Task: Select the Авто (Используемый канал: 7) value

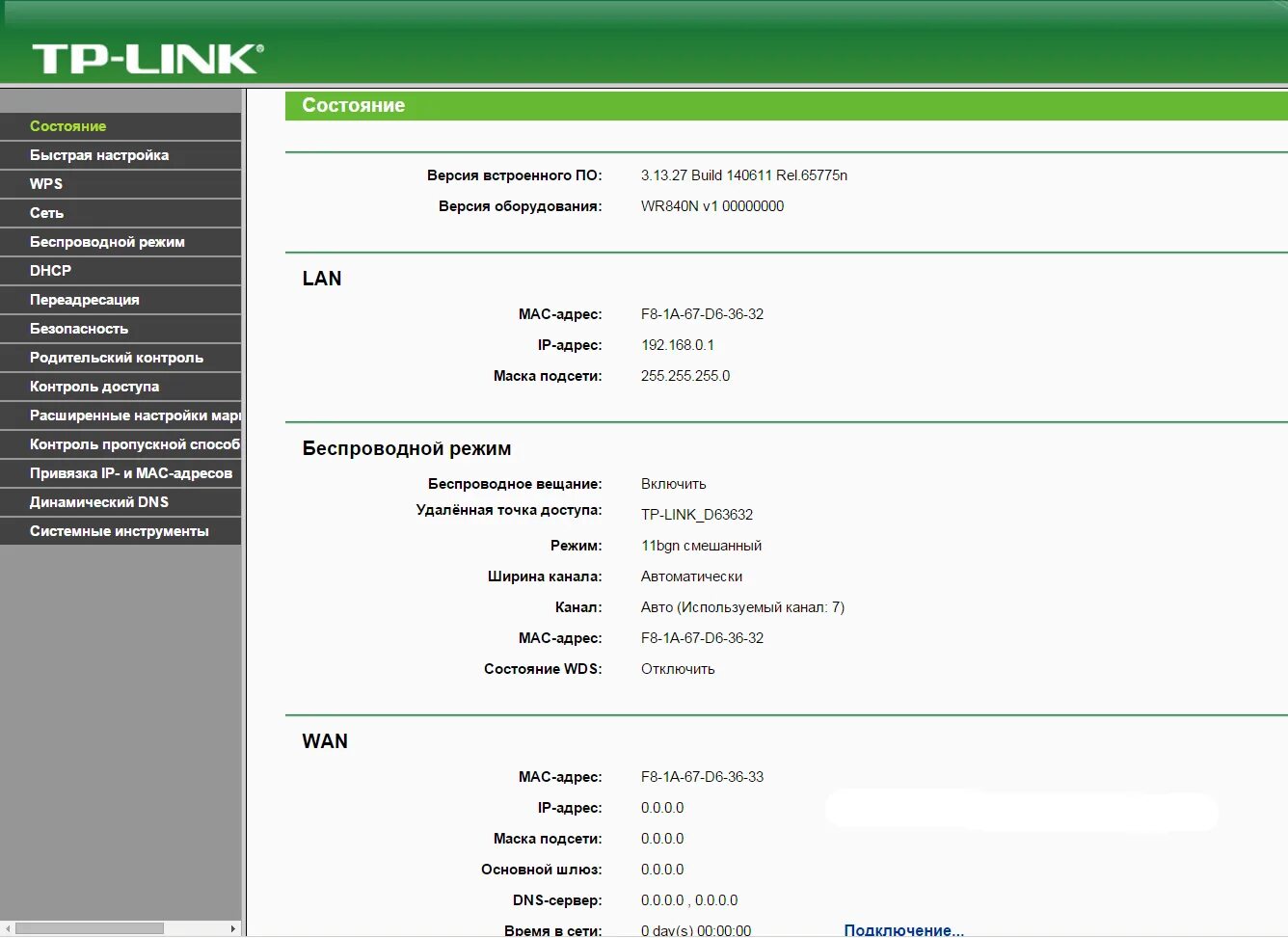Action: pyautogui.click(x=742, y=607)
